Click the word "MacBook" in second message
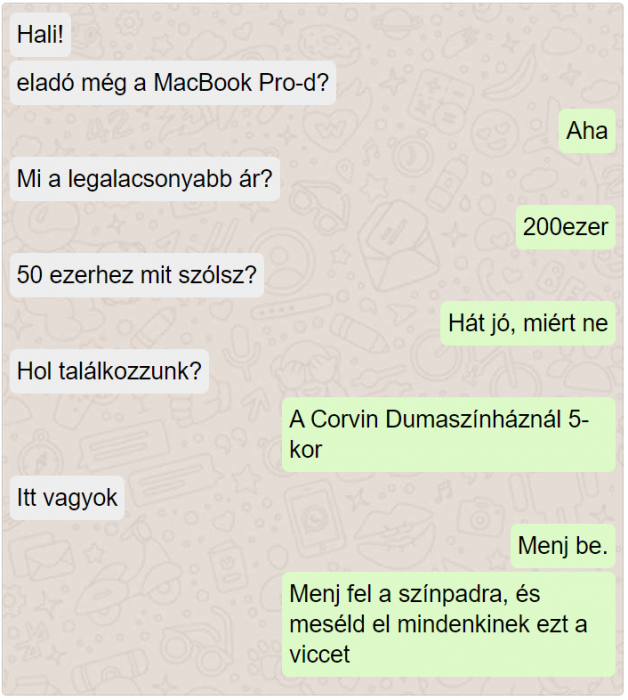This screenshot has height=700, width=628. (203, 83)
